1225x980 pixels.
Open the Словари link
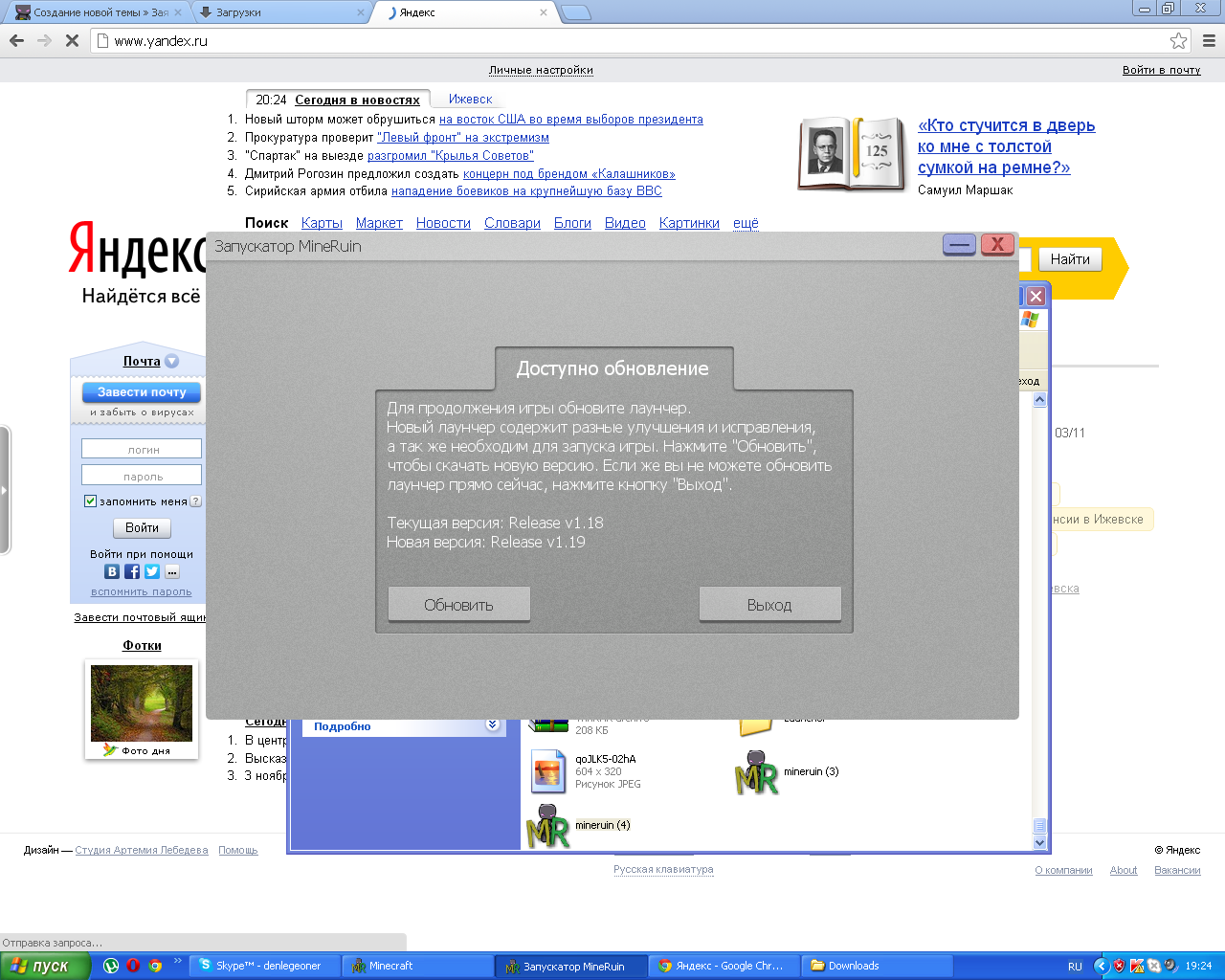pos(512,223)
